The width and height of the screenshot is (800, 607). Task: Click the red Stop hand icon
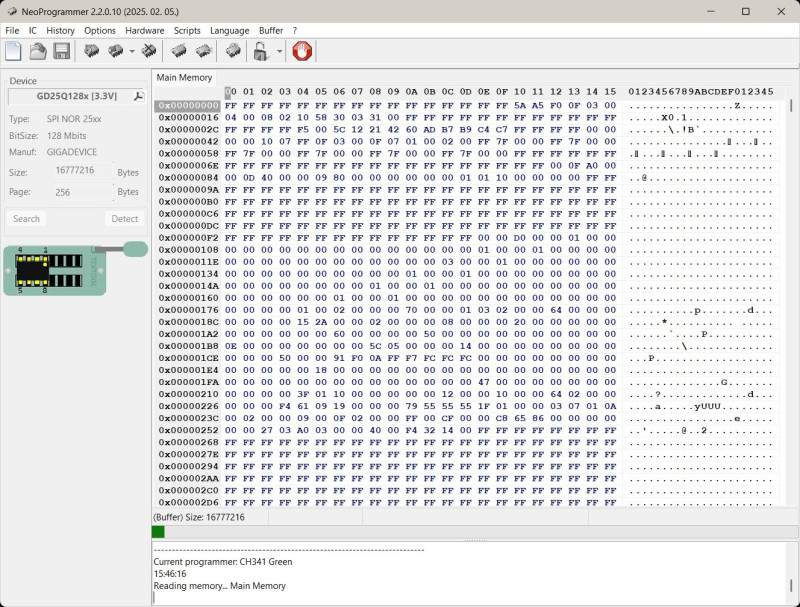pos(302,51)
